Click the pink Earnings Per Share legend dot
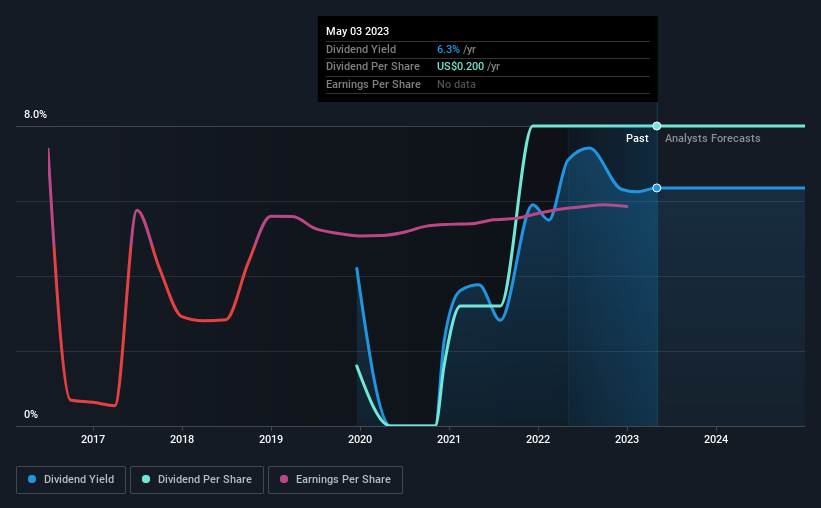The height and width of the screenshot is (508, 821). click(x=284, y=479)
